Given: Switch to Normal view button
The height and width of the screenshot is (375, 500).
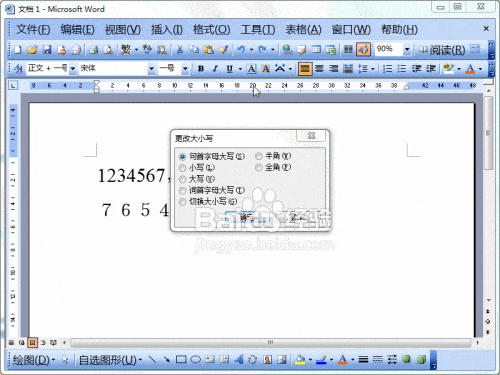Looking at the screenshot, I should pos(11,342).
